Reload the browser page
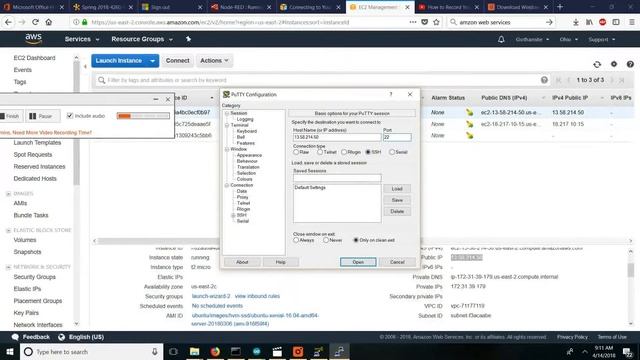This screenshot has height=360, width=640. 35,22
